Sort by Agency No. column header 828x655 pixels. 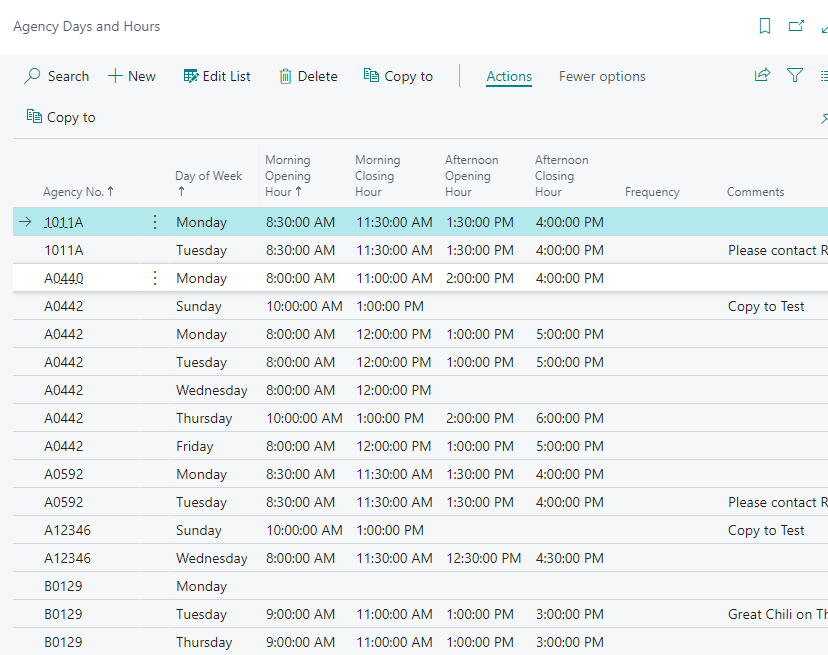click(77, 192)
